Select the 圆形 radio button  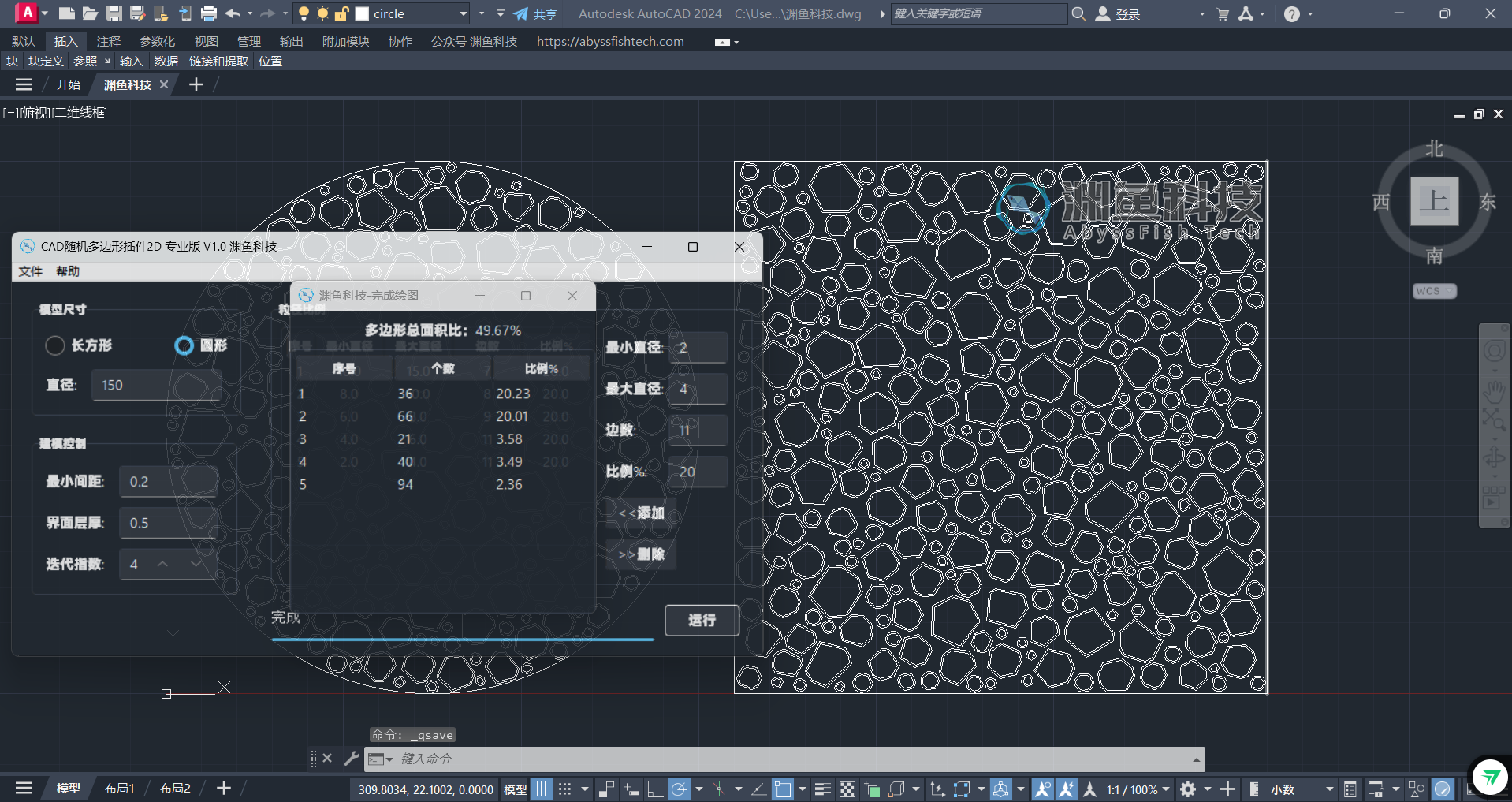tap(184, 345)
